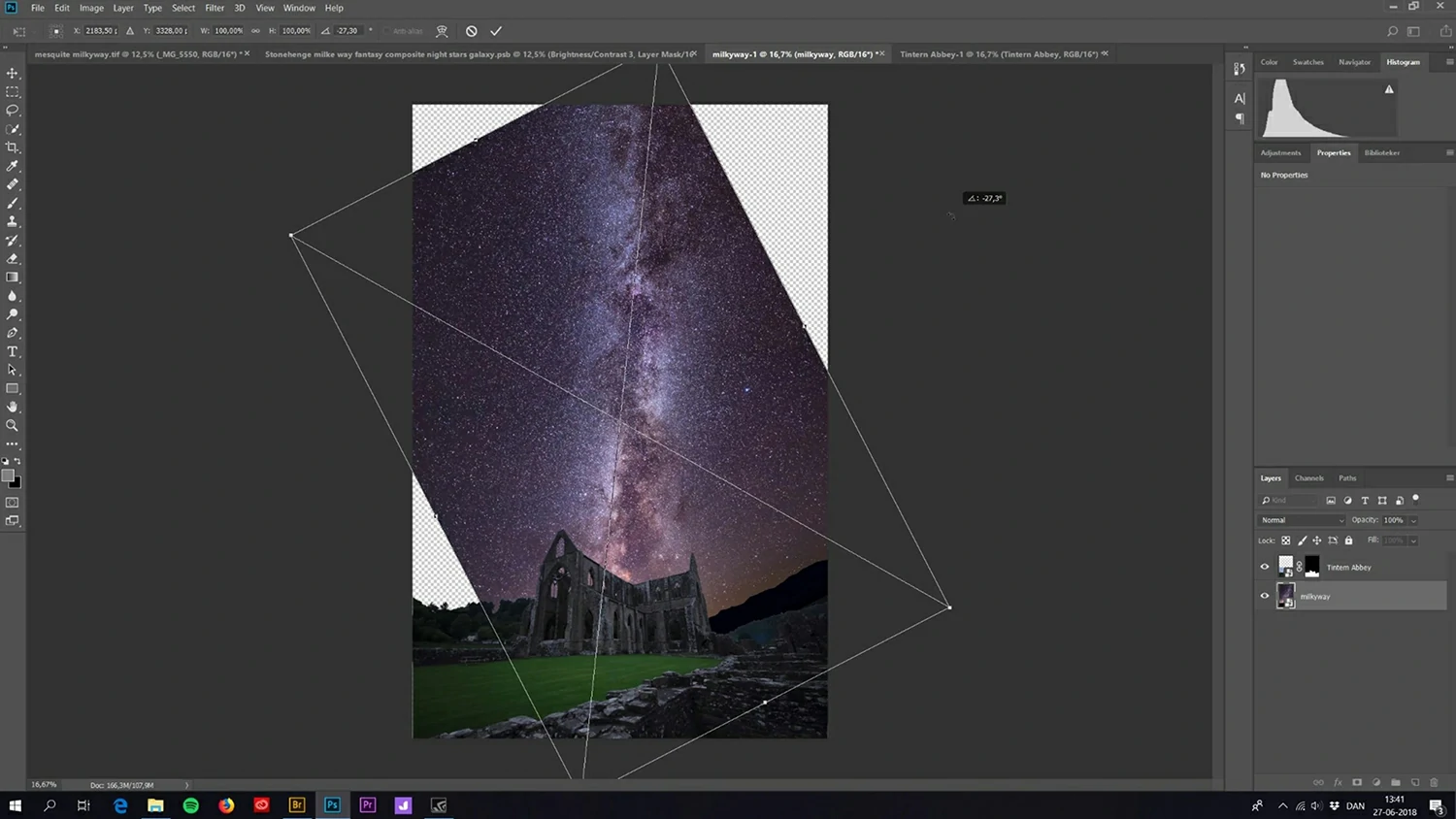Select the Horizontal Type tool
Image resolution: width=1456 pixels, height=819 pixels.
click(x=13, y=351)
